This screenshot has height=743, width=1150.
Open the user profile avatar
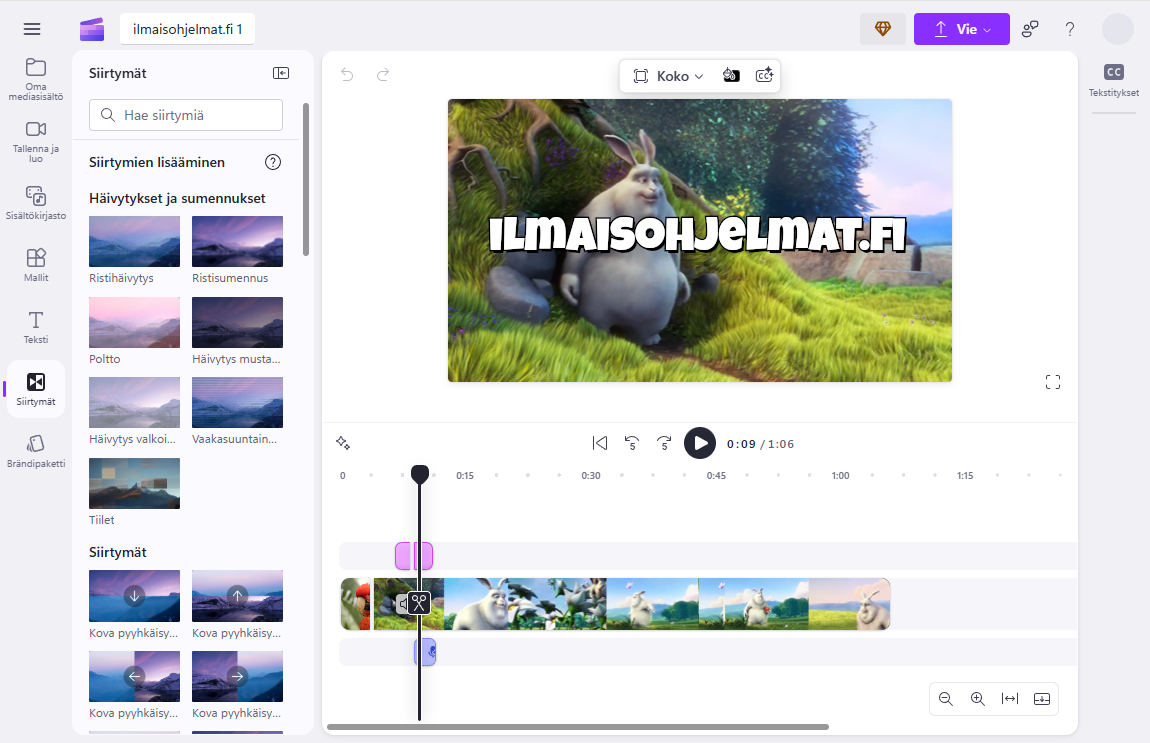coord(1118,29)
